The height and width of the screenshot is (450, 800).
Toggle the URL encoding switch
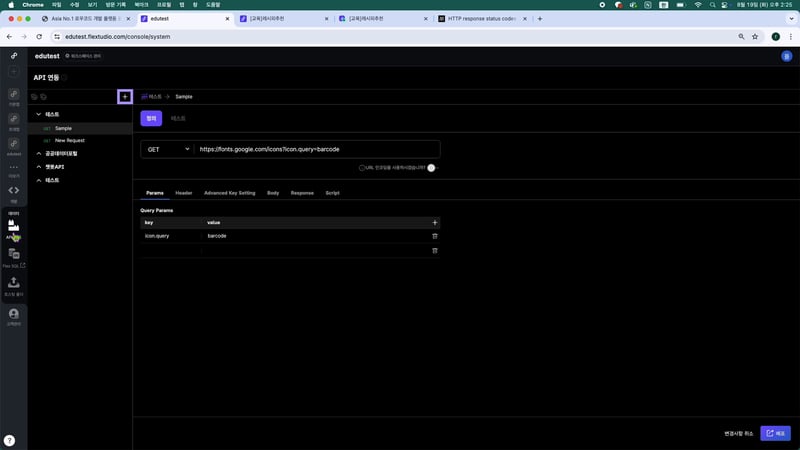coord(433,168)
